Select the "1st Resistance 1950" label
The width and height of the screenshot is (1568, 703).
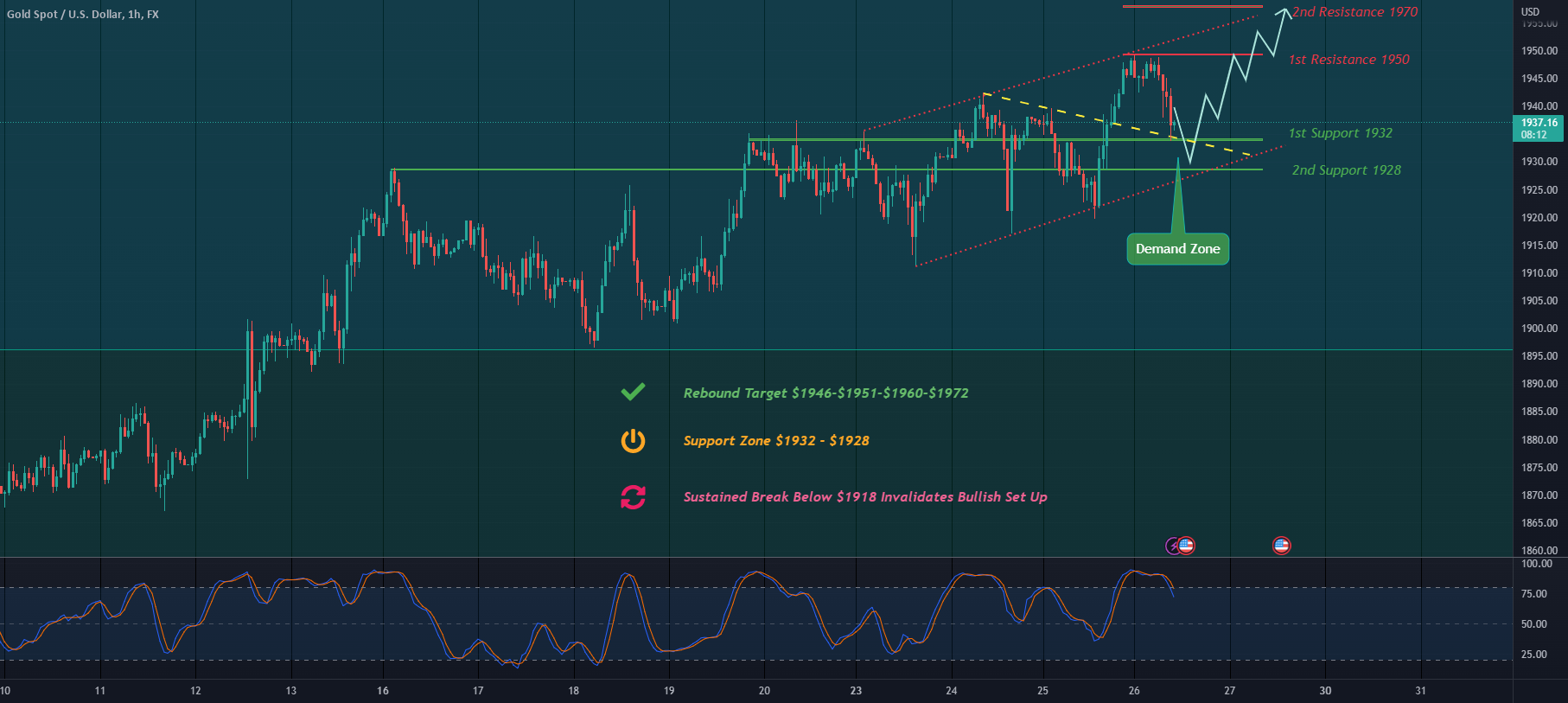pos(1348,60)
